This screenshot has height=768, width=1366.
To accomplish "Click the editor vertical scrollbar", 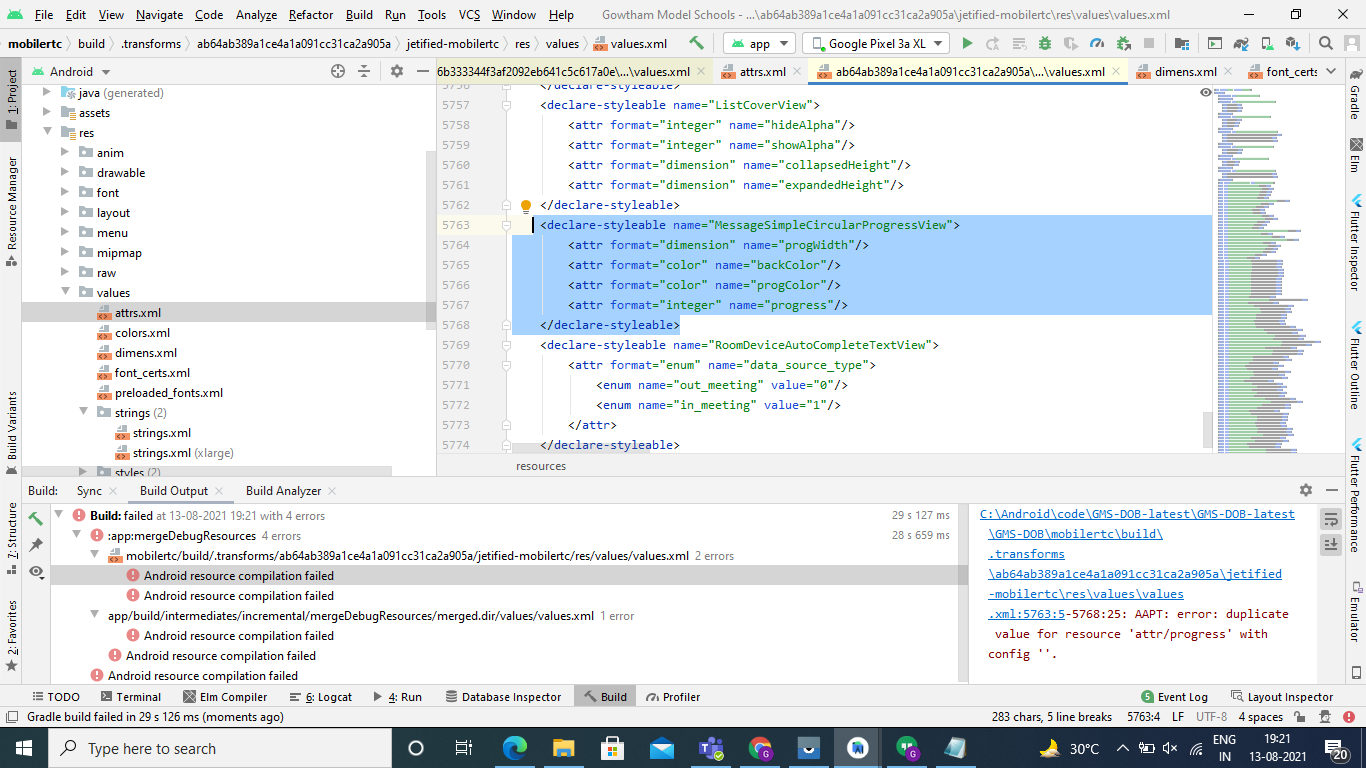I will [x=1208, y=430].
